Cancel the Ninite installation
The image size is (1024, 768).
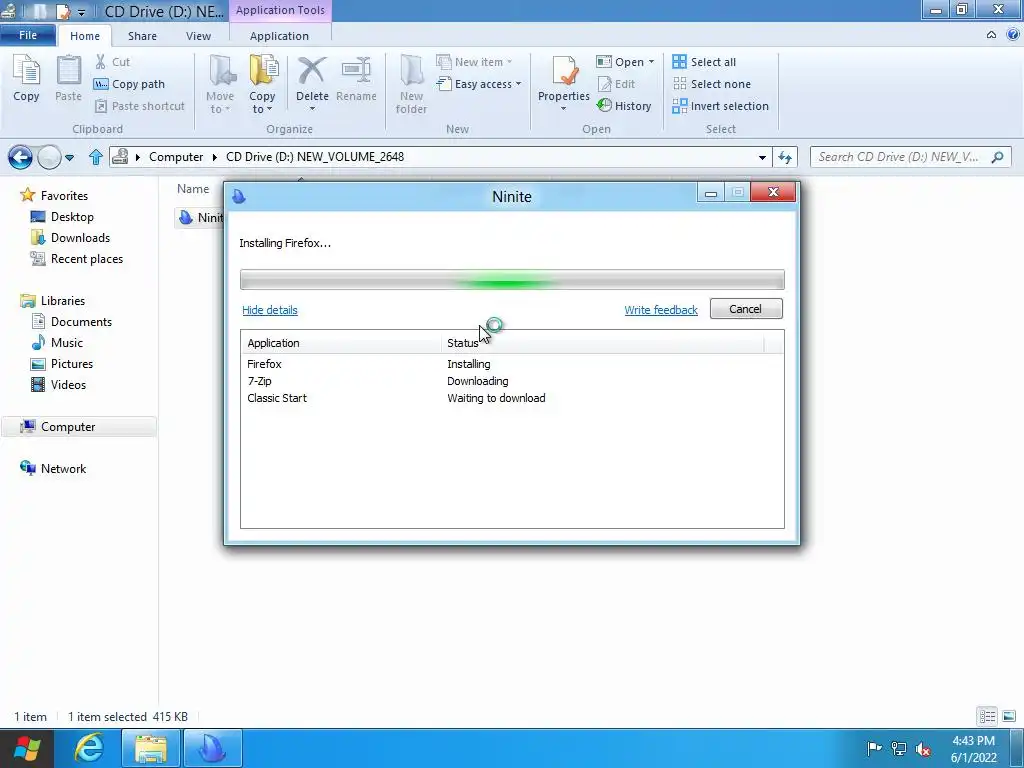(746, 309)
